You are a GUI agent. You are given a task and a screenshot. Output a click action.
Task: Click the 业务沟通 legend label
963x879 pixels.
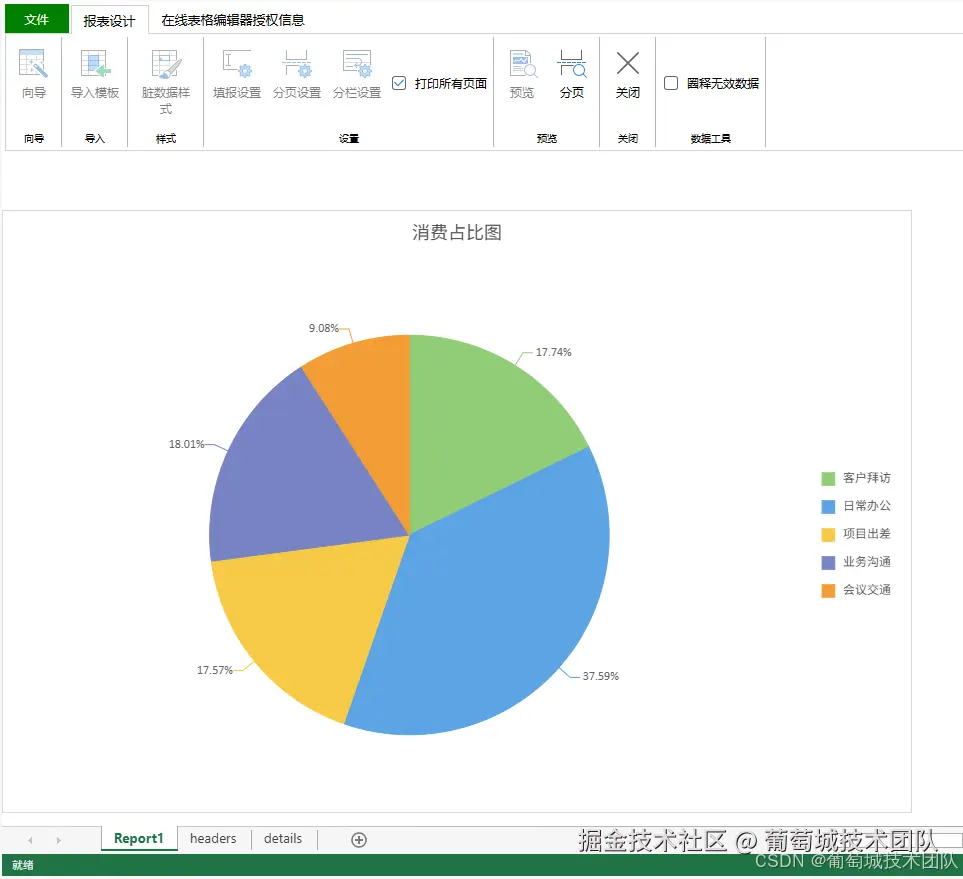click(x=867, y=562)
